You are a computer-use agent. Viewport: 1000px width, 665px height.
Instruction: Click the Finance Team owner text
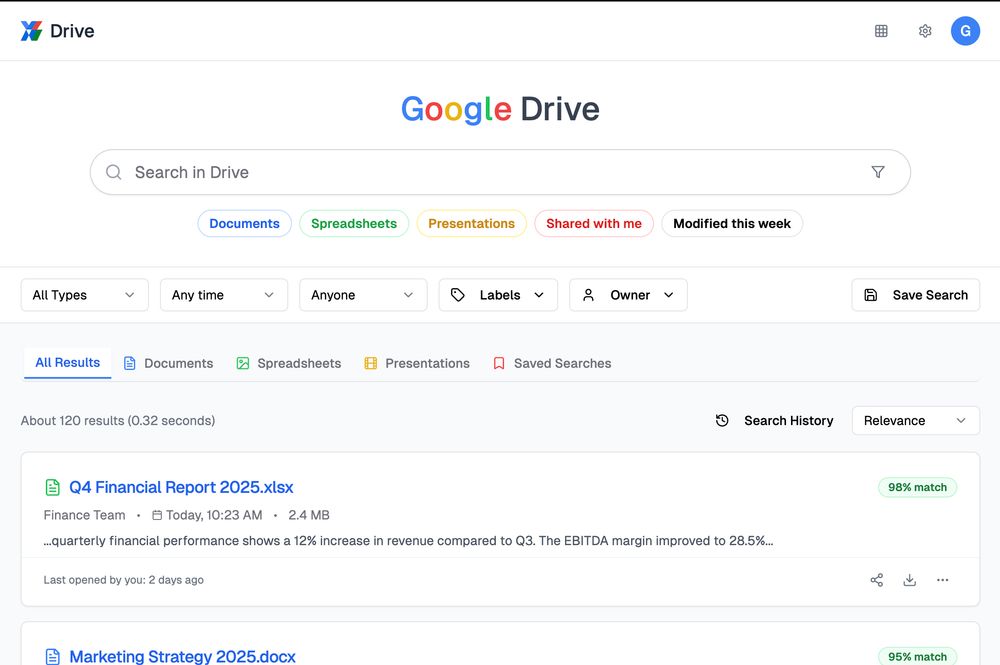click(x=84, y=515)
